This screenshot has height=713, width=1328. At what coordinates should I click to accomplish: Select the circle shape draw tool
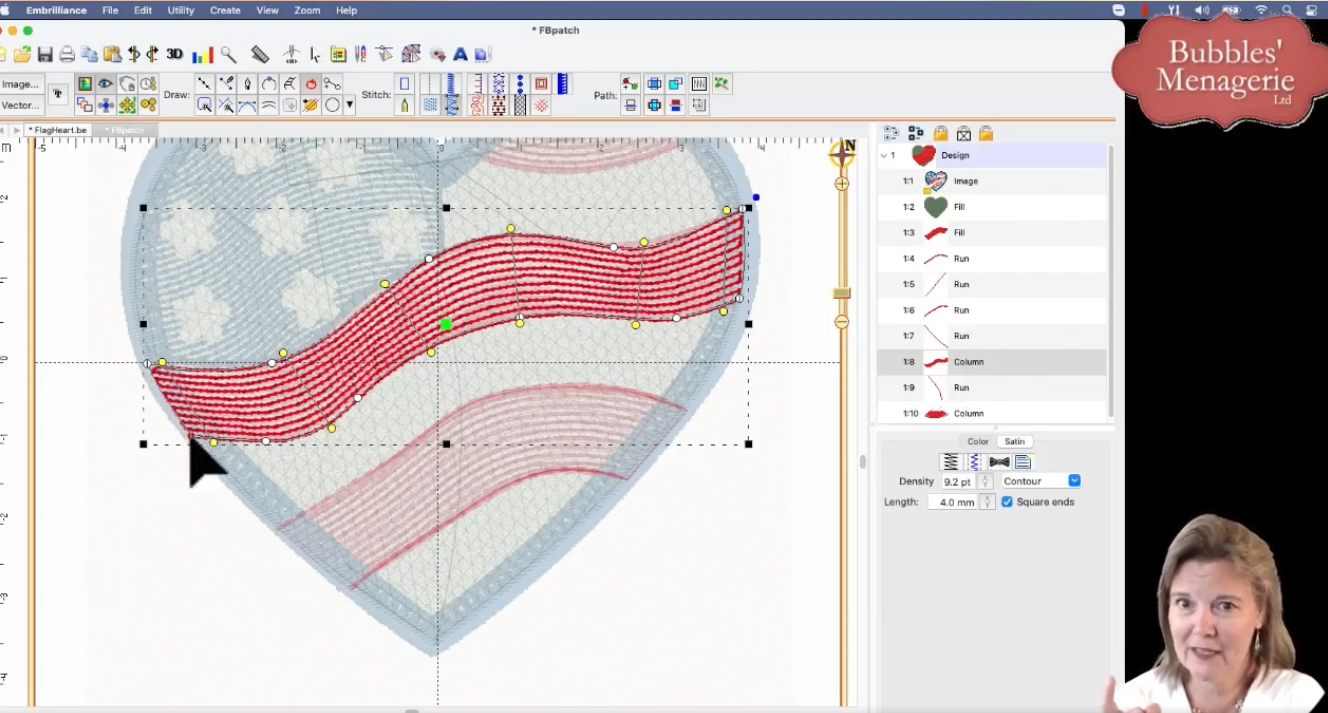click(x=331, y=105)
